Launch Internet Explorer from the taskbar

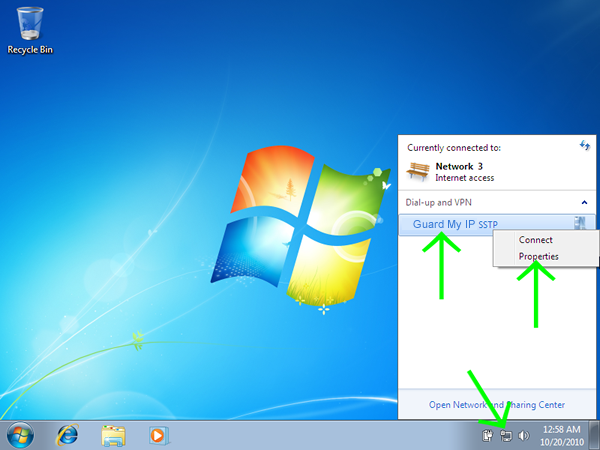(67, 435)
